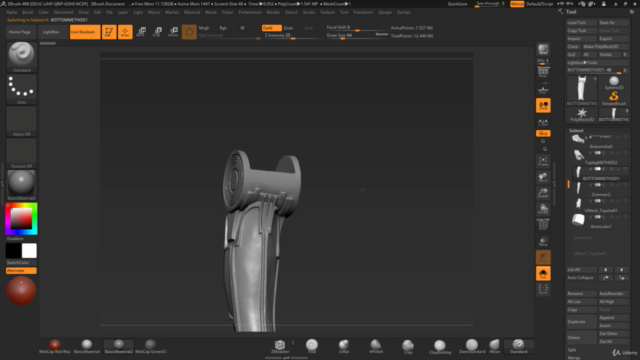The width and height of the screenshot is (640, 360).
Task: Click the Floor grid icon
Action: point(543,89)
